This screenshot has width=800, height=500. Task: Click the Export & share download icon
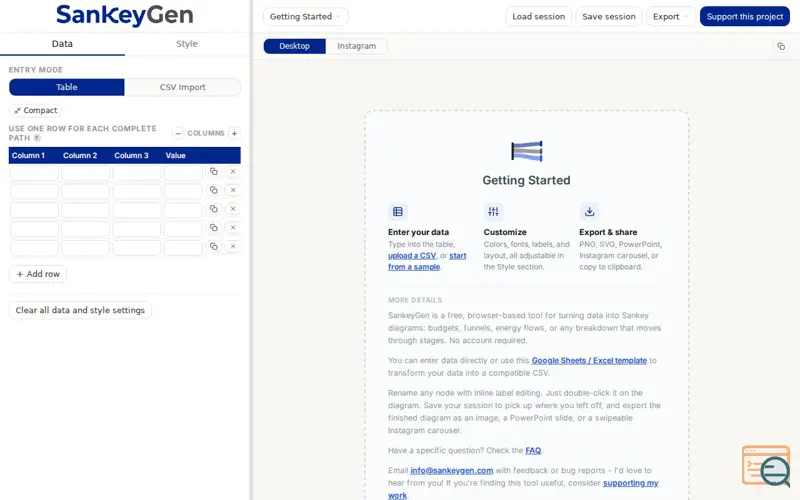(589, 211)
